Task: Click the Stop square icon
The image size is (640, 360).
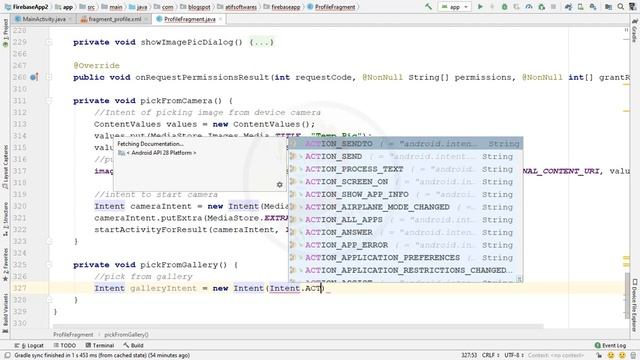Action: pos(553,7)
